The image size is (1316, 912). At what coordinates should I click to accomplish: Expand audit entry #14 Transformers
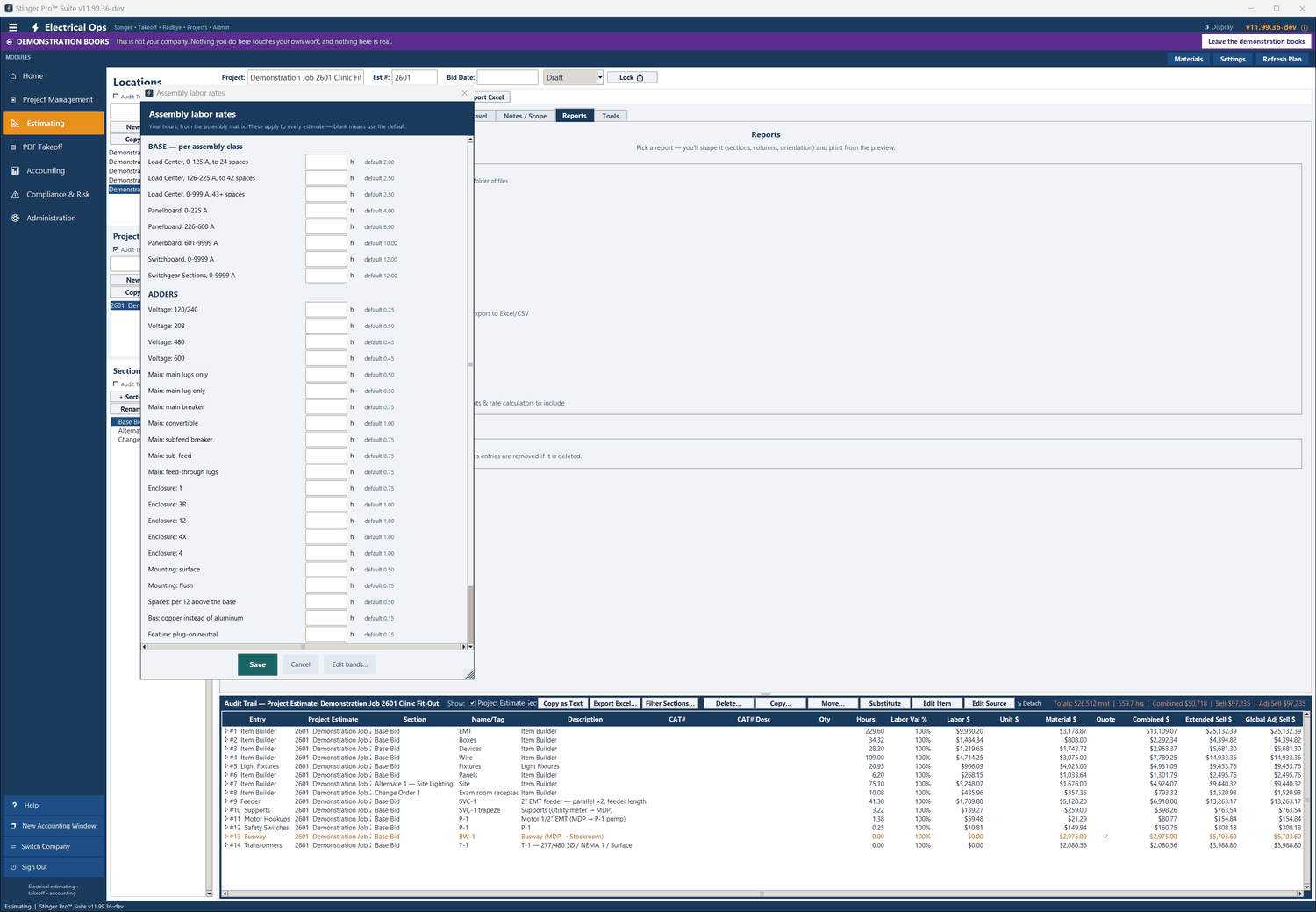point(226,845)
